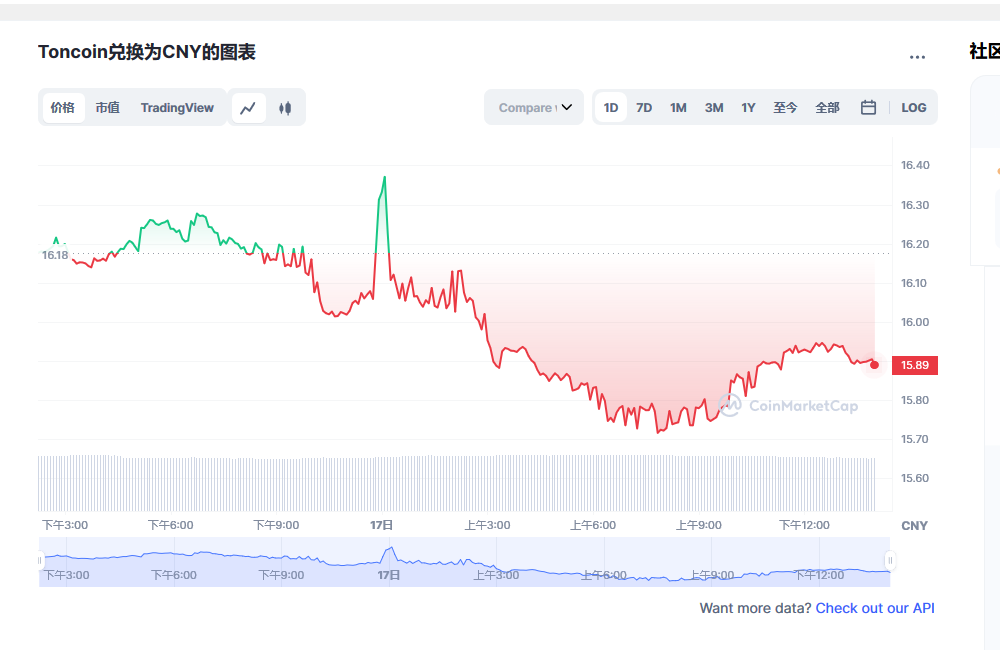Select 全部 (all) time range
This screenshot has width=1000, height=650.
pos(827,107)
